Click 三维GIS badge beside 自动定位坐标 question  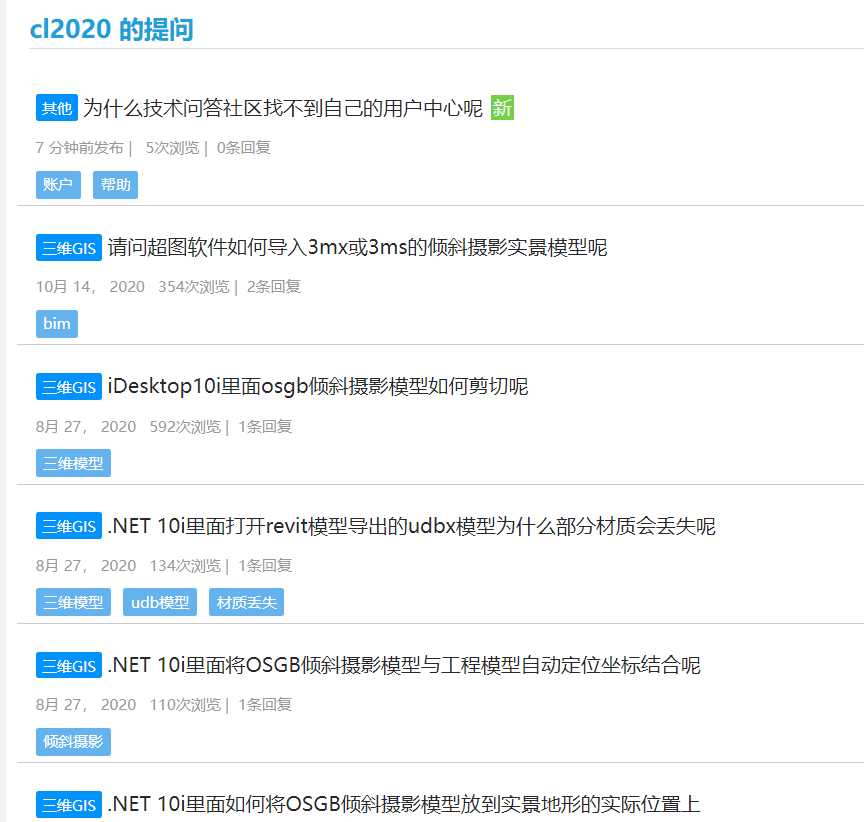[69, 665]
